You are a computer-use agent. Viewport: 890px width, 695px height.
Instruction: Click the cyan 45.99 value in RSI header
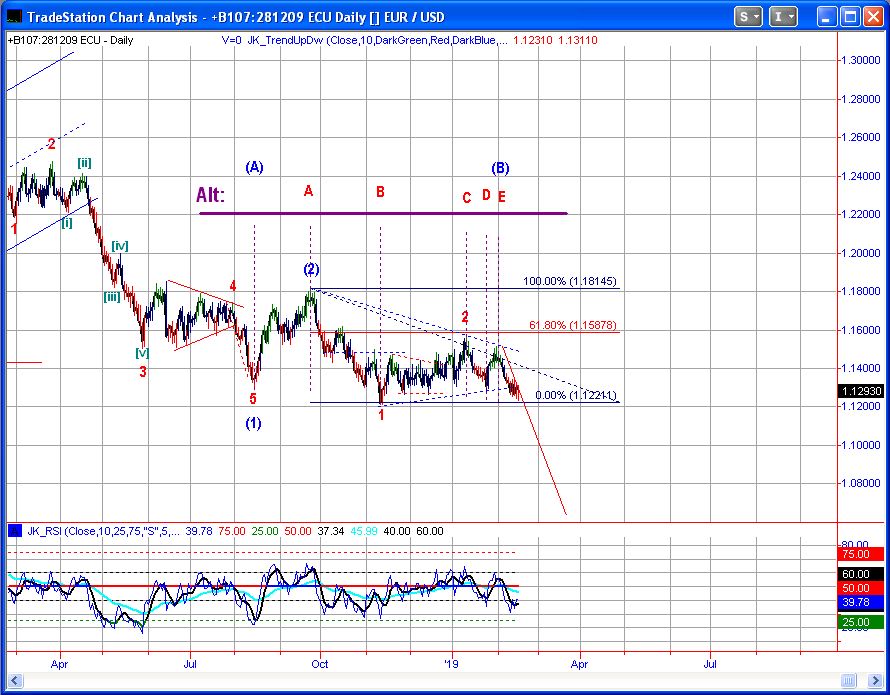point(364,531)
